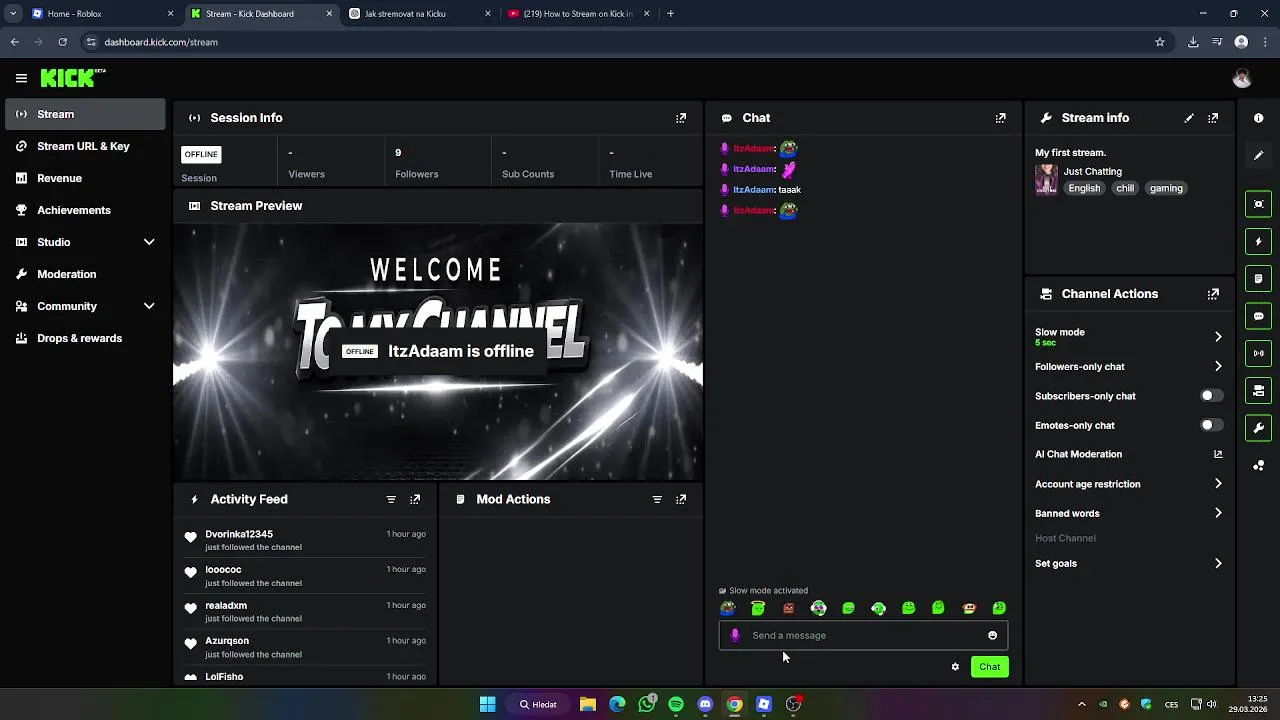Open the hamburger menu beside Kick logo
Viewport: 1280px width, 720px height.
[21, 78]
